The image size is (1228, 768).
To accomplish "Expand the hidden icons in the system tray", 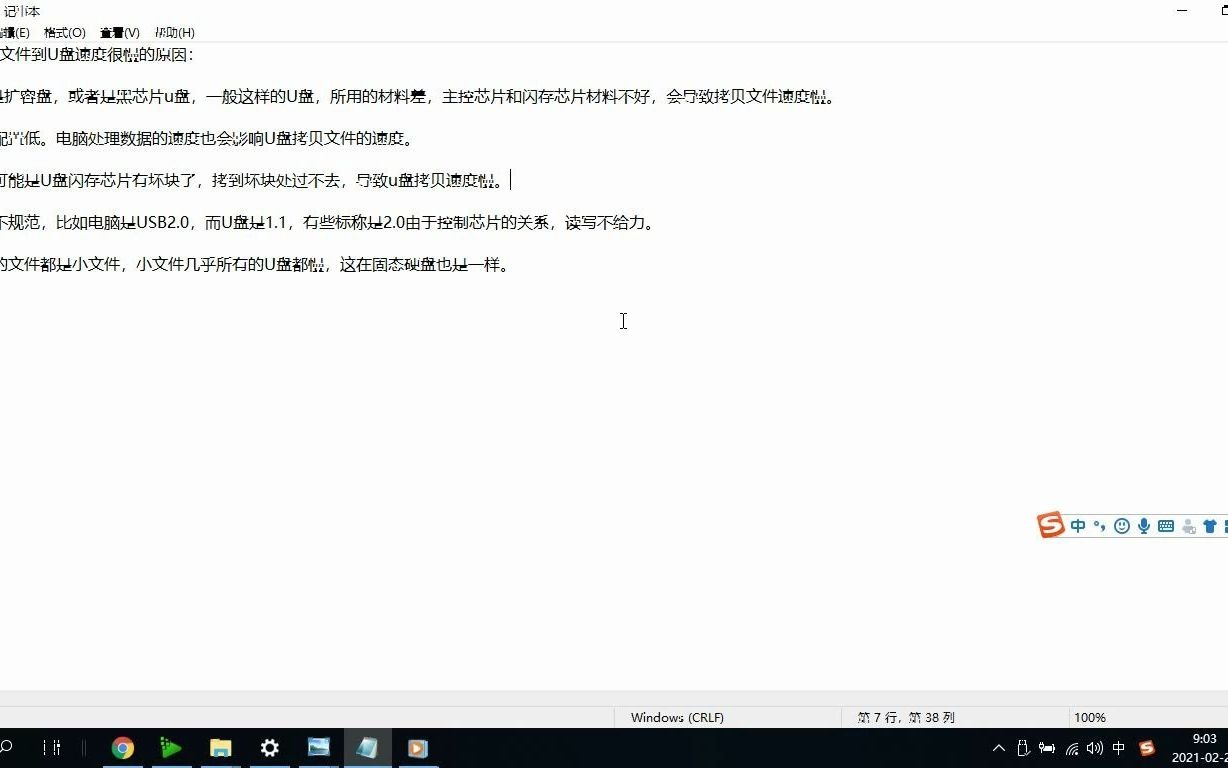I will tap(999, 747).
